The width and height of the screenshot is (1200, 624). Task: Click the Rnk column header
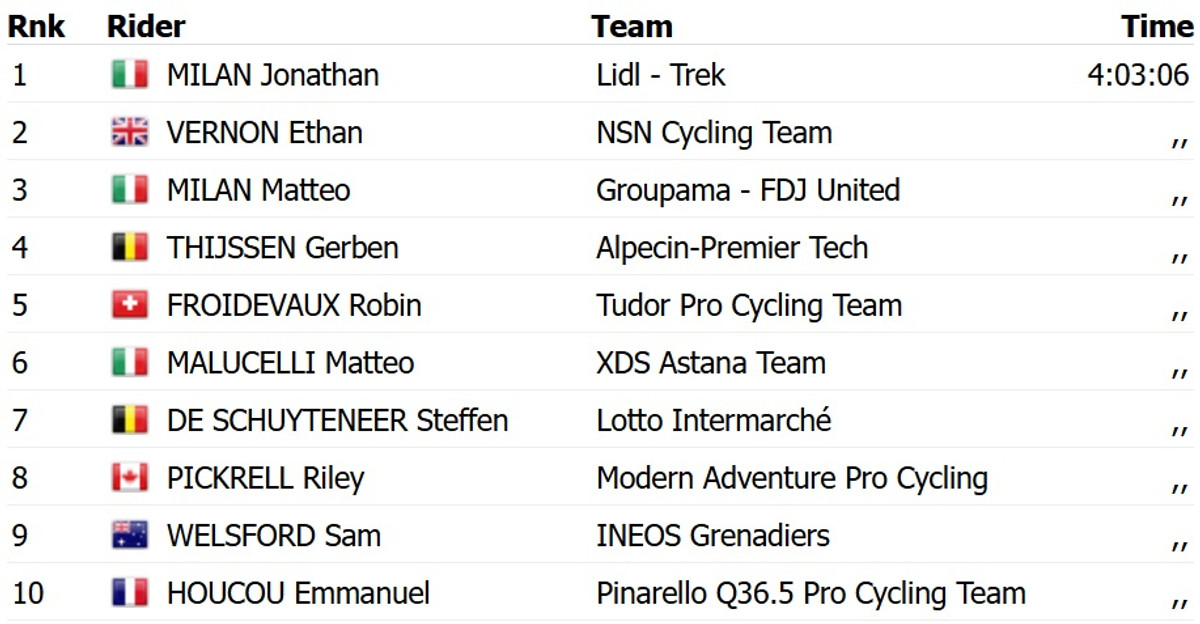point(36,26)
